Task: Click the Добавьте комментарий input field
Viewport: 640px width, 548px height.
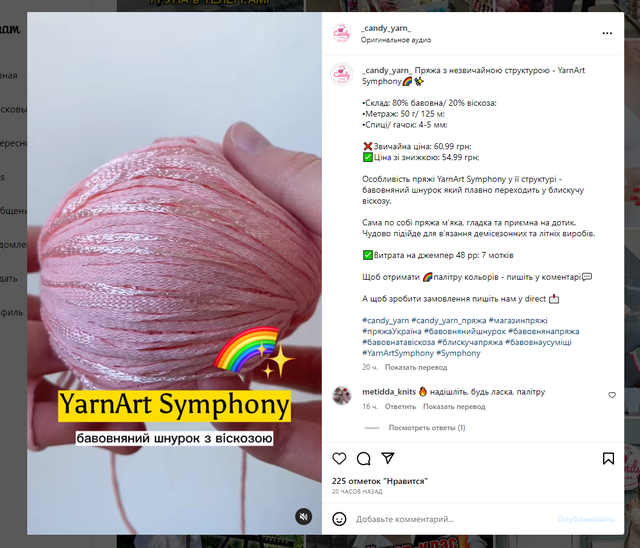Action: tap(453, 519)
